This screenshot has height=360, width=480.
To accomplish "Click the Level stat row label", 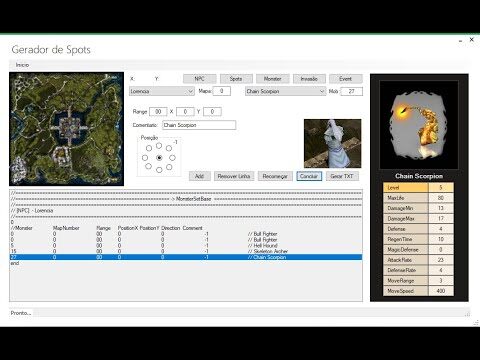I will 406,188.
